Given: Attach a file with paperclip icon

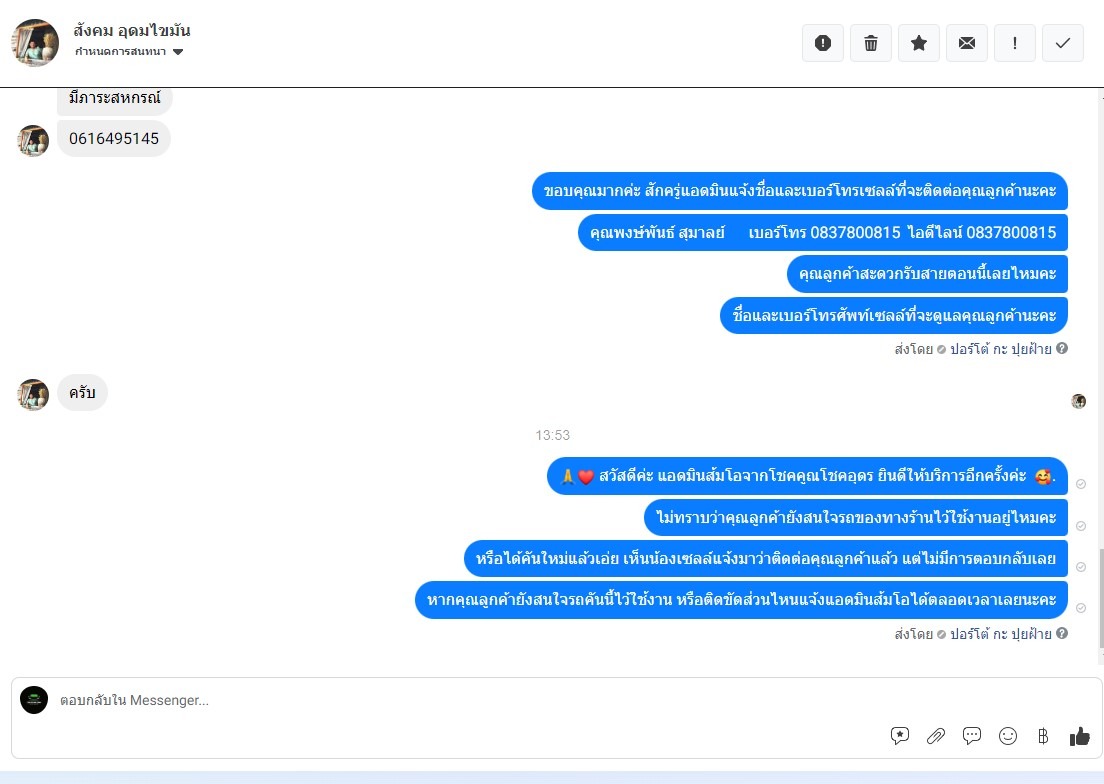Looking at the screenshot, I should tap(936, 736).
